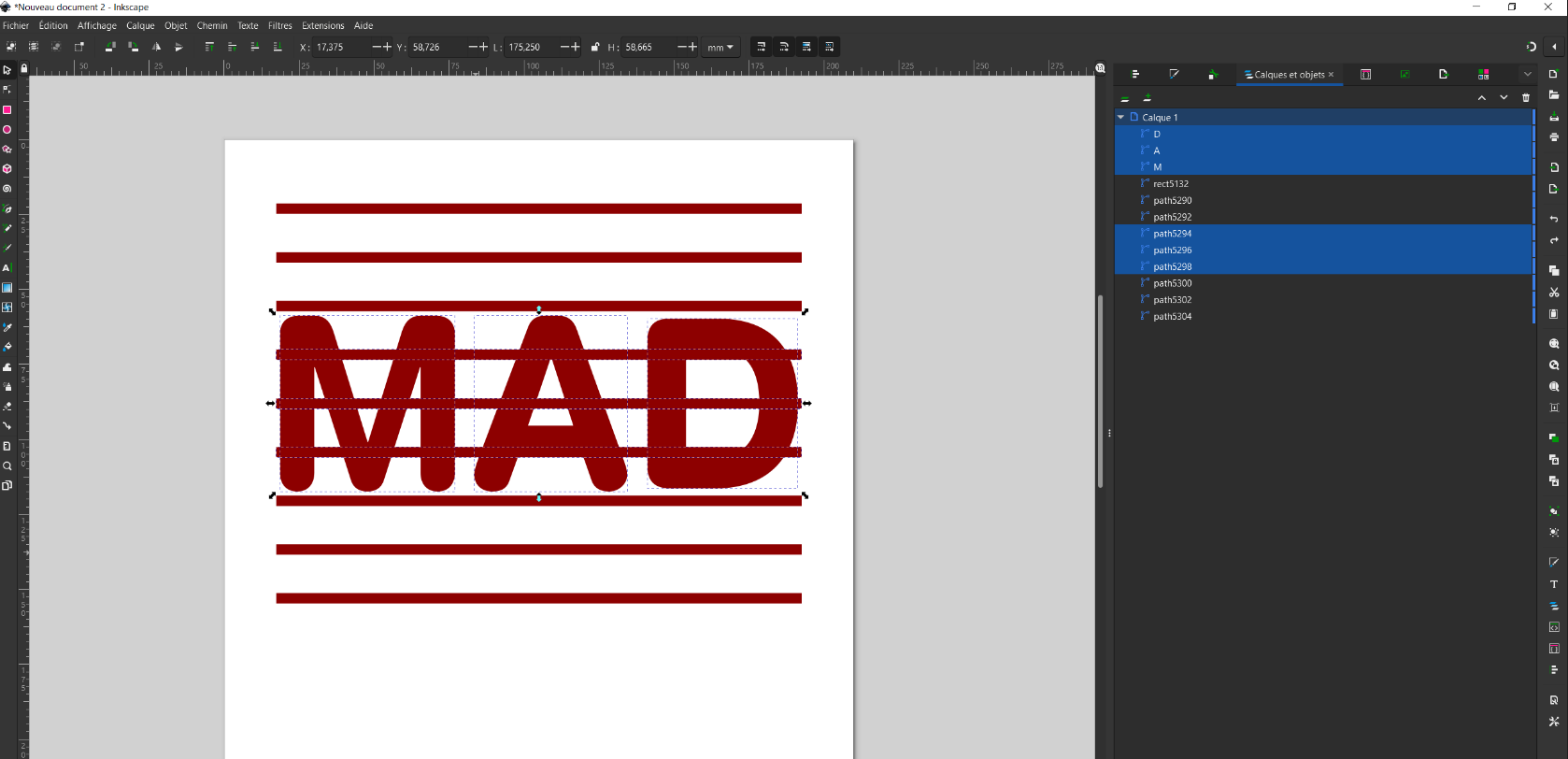Select the Mesh gradient tool
This screenshot has height=759, width=1568.
(x=7, y=308)
